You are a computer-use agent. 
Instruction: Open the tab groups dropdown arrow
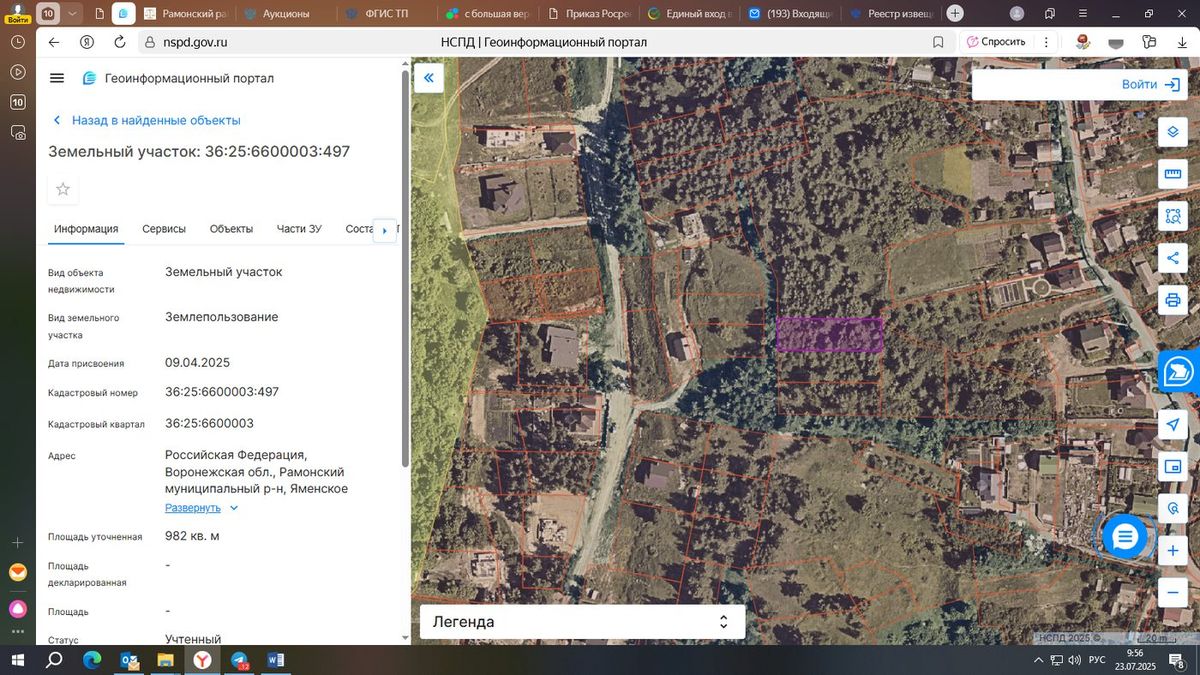73,14
